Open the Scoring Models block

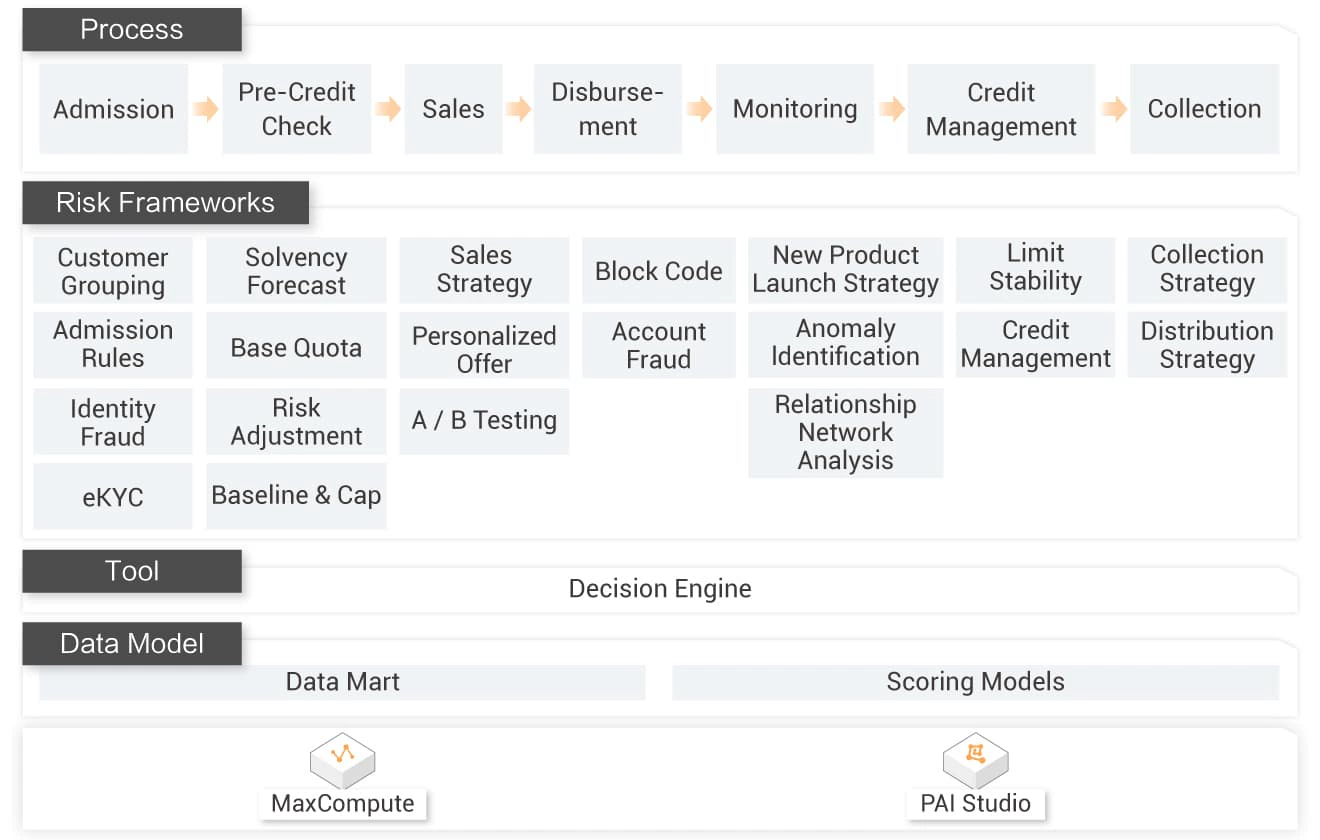[x=975, y=682]
